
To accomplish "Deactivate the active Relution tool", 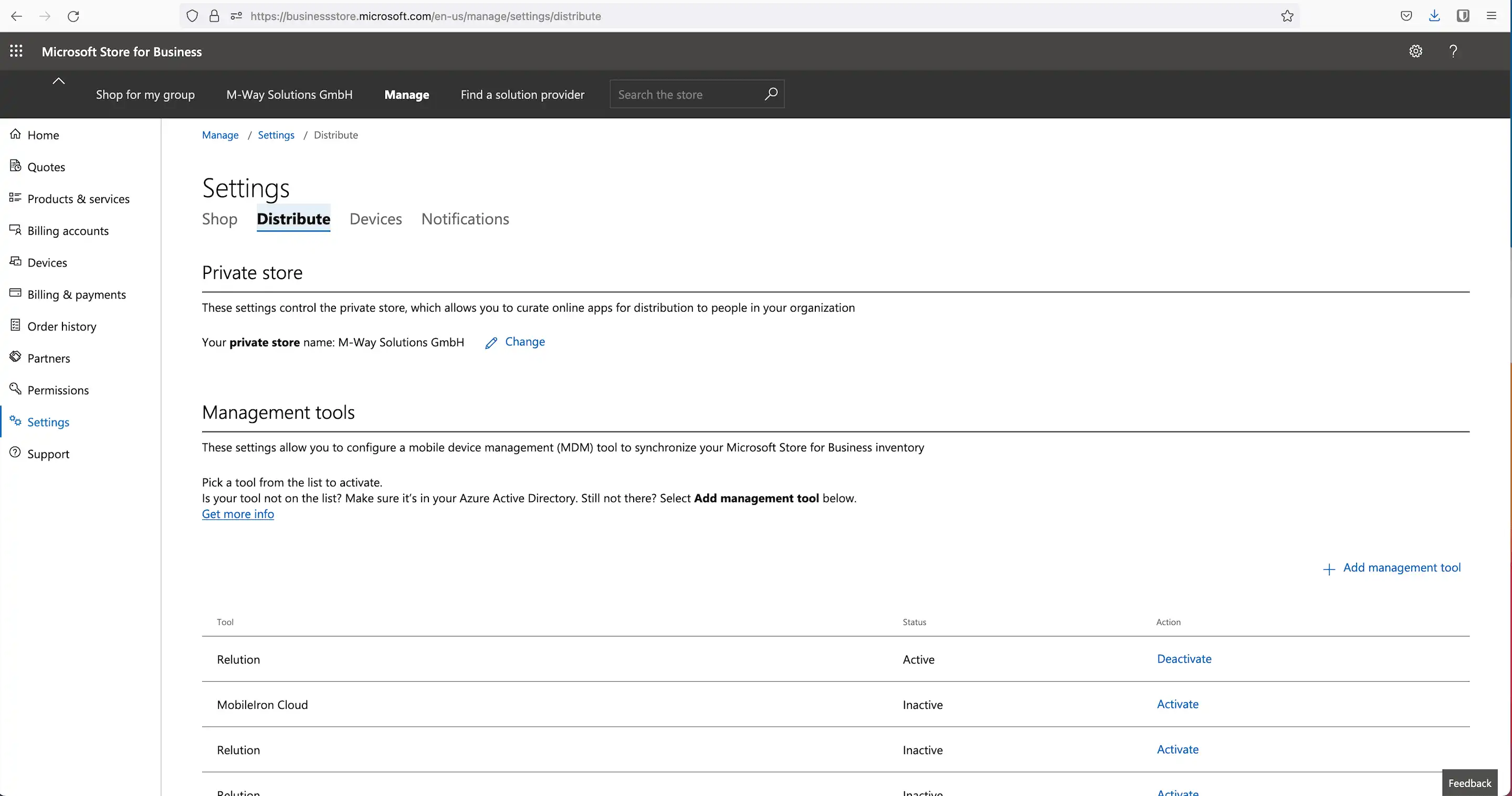I will (1184, 659).
